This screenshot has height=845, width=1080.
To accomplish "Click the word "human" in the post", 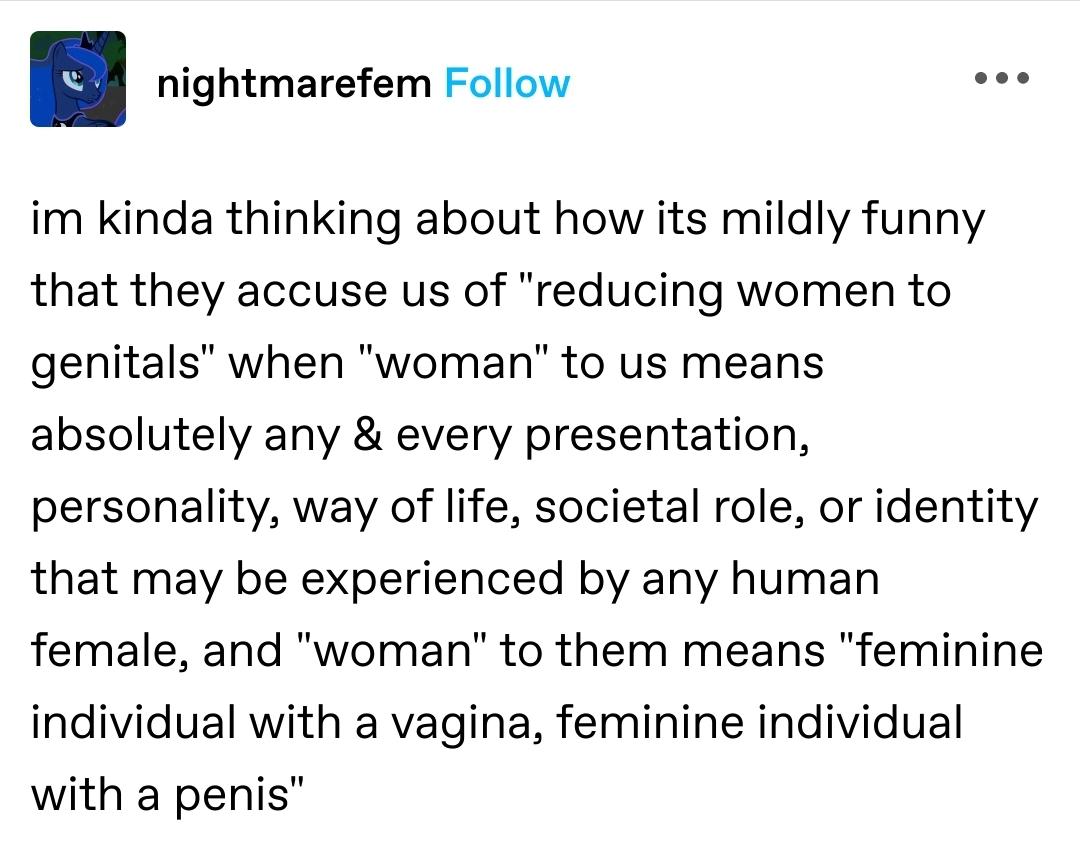I will 805,578.
